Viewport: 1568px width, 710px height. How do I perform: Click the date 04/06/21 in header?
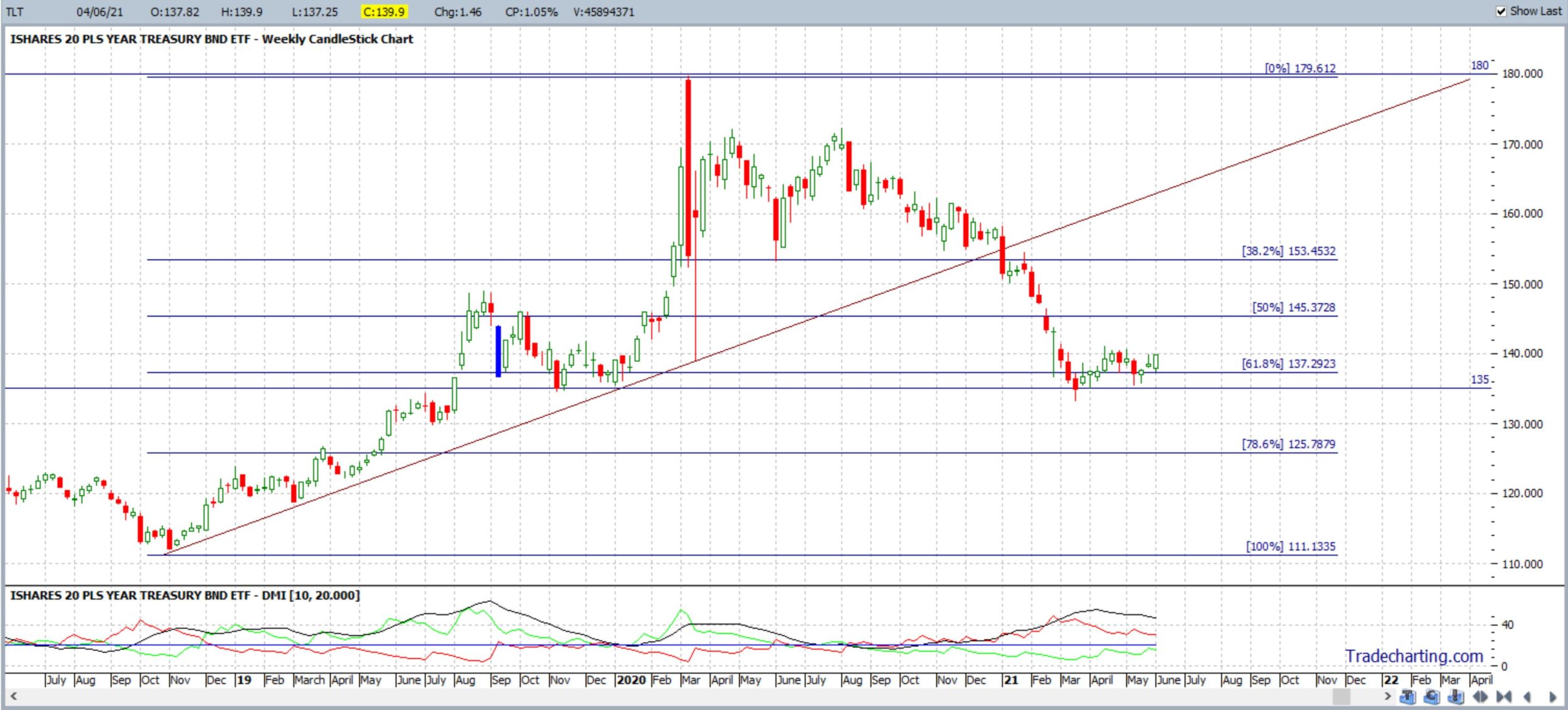click(100, 12)
